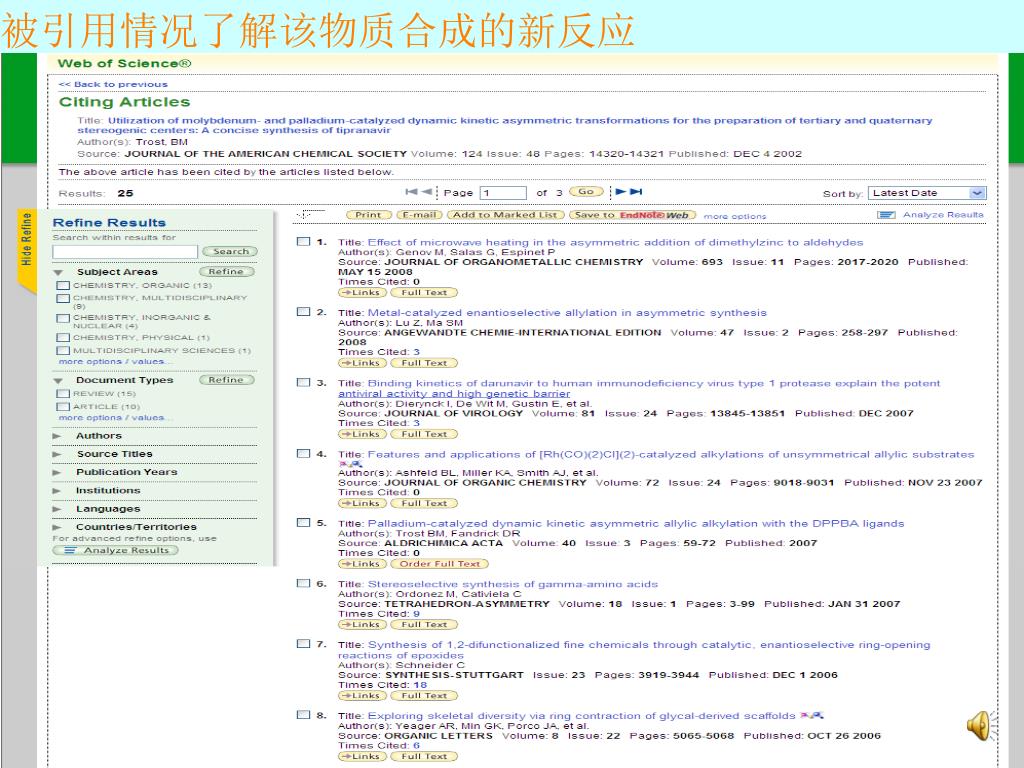Open Metal-catalyzed enantioselective allylation article
The width and height of the screenshot is (1024, 768).
point(567,313)
